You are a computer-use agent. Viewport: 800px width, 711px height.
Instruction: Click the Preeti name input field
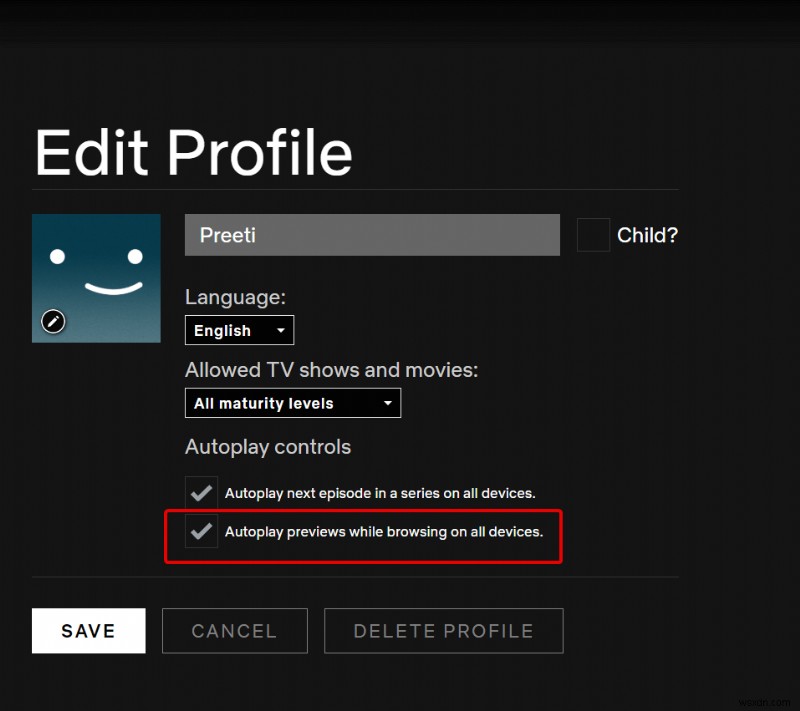pyautogui.click(x=371, y=235)
